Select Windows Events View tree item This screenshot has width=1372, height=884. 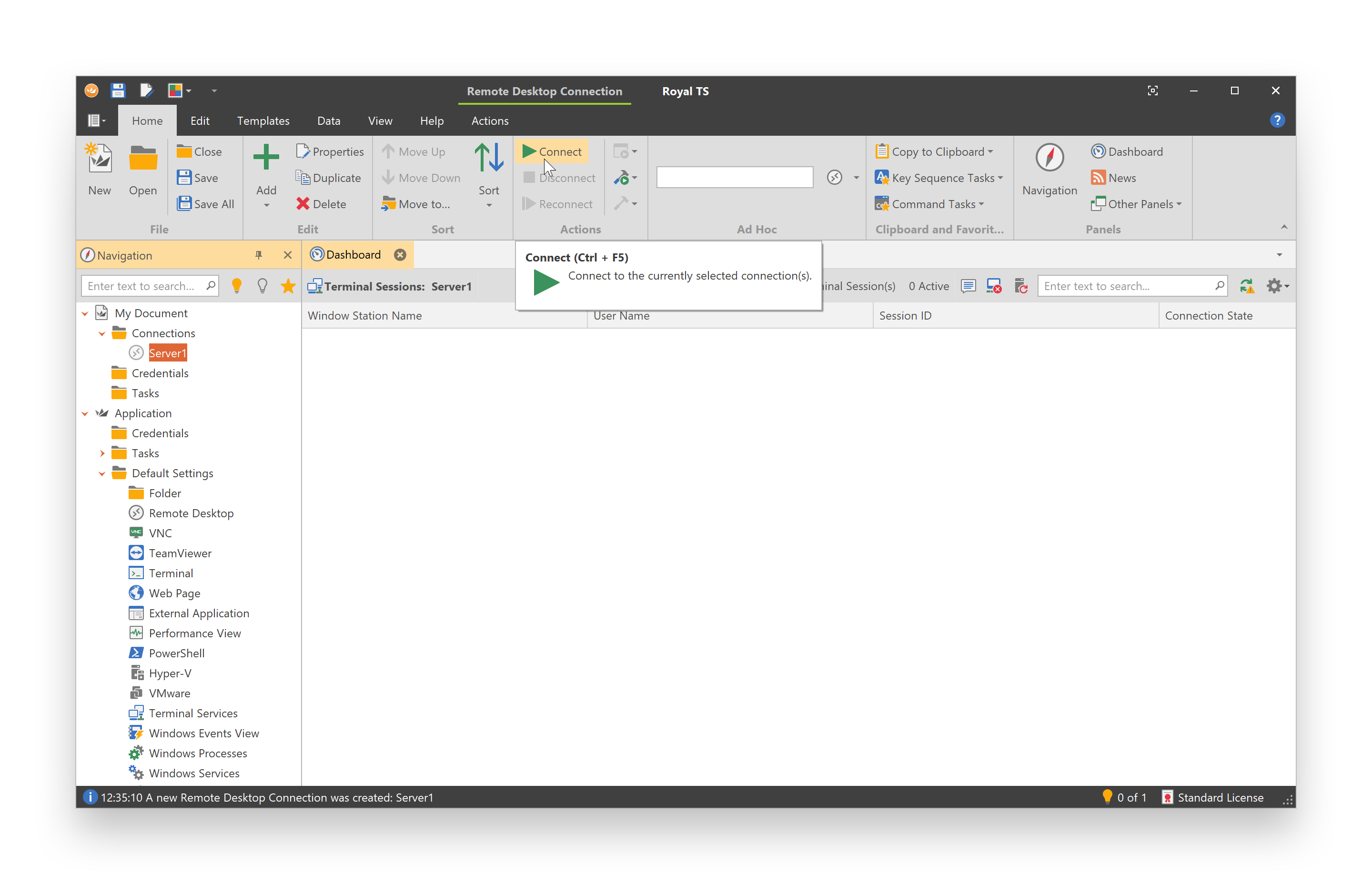204,733
